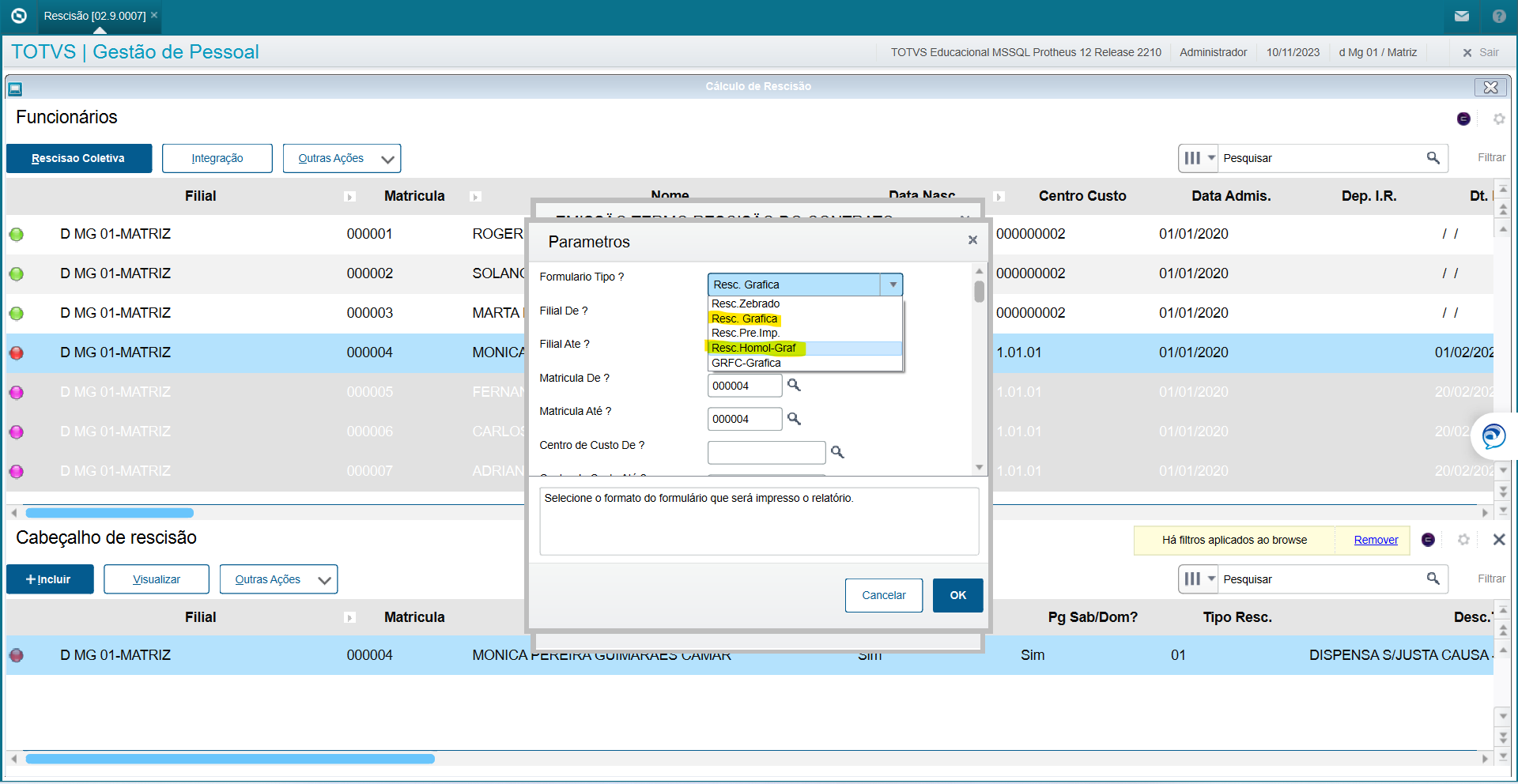Pick Resc.Zebrado option in form type list
The width and height of the screenshot is (1518, 784).
coord(745,303)
